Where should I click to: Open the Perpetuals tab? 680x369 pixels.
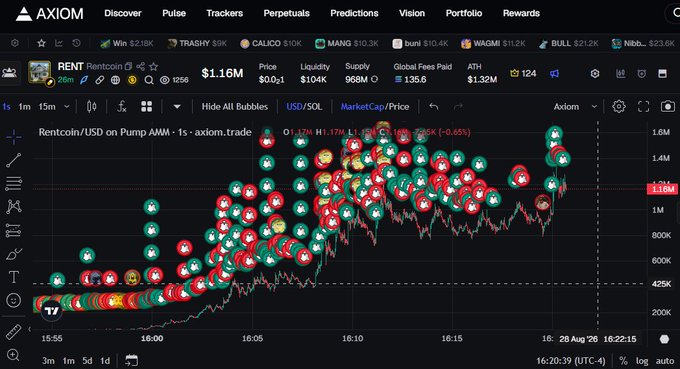[287, 13]
